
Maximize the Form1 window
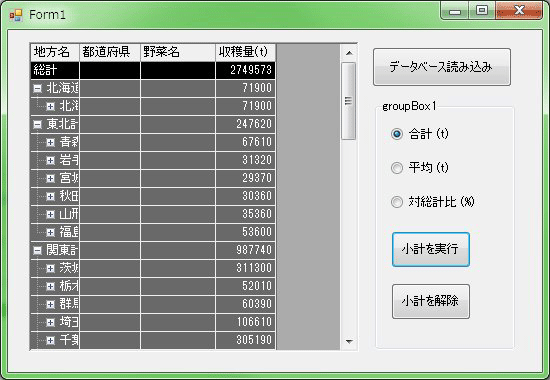click(x=482, y=11)
